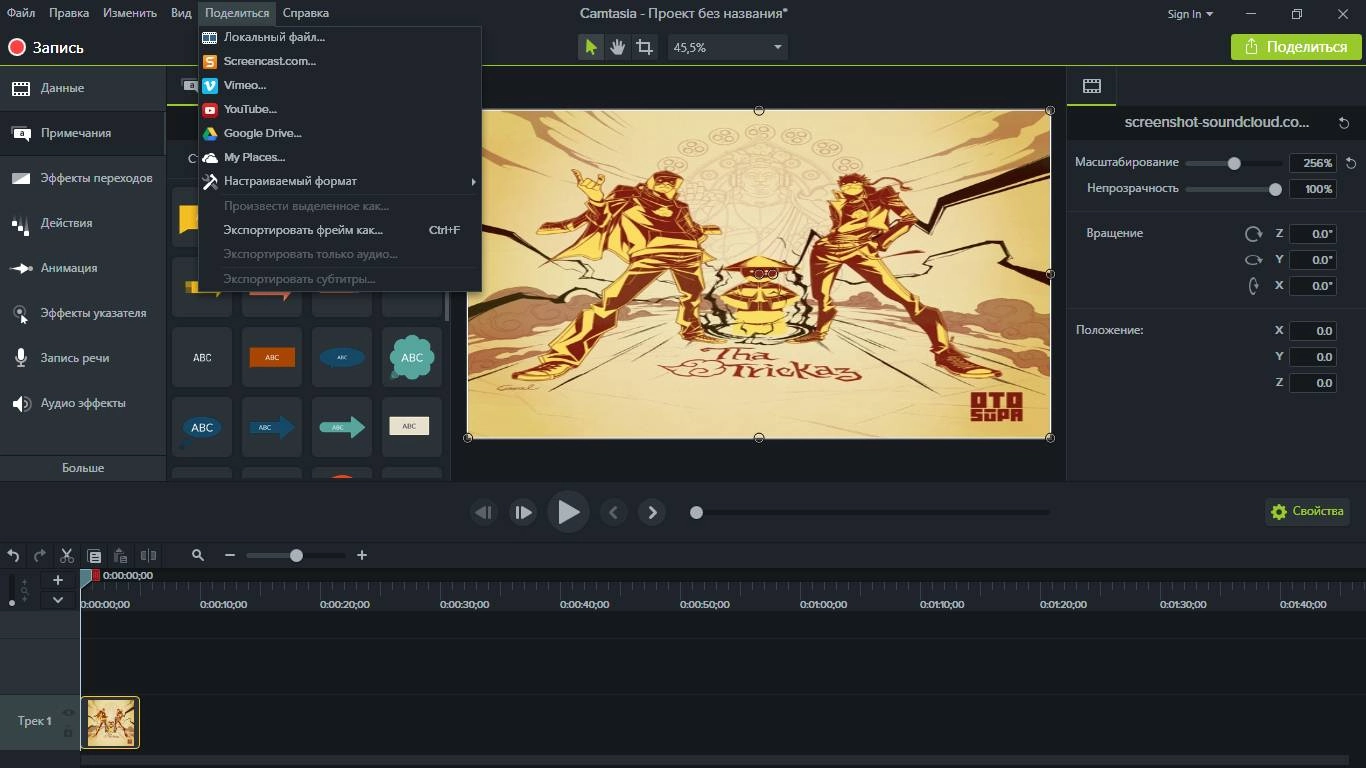Open the Эффекты переходов tab
The height and width of the screenshot is (768, 1366).
point(83,178)
